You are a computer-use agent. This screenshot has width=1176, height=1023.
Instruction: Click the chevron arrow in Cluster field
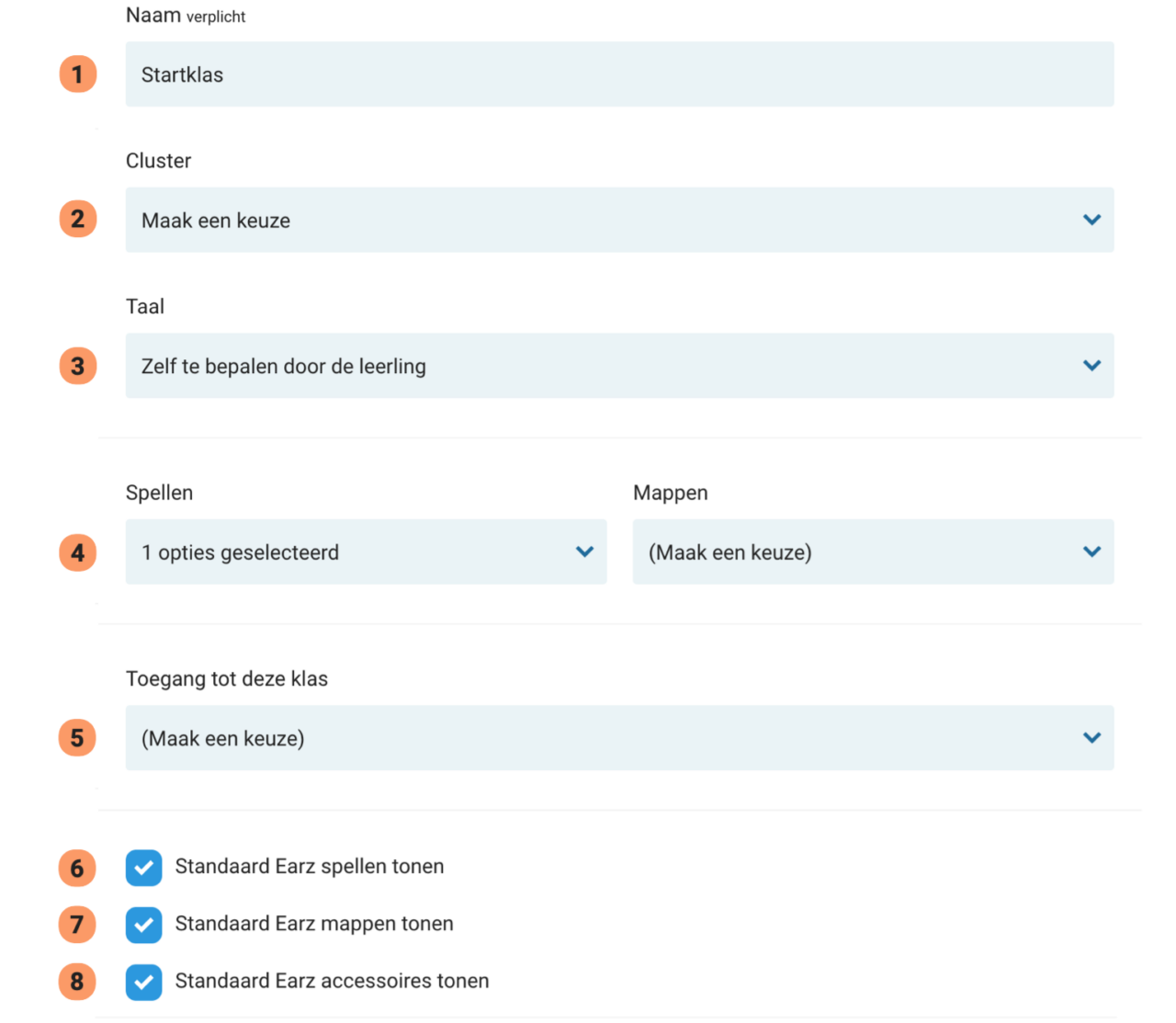tap(1091, 220)
